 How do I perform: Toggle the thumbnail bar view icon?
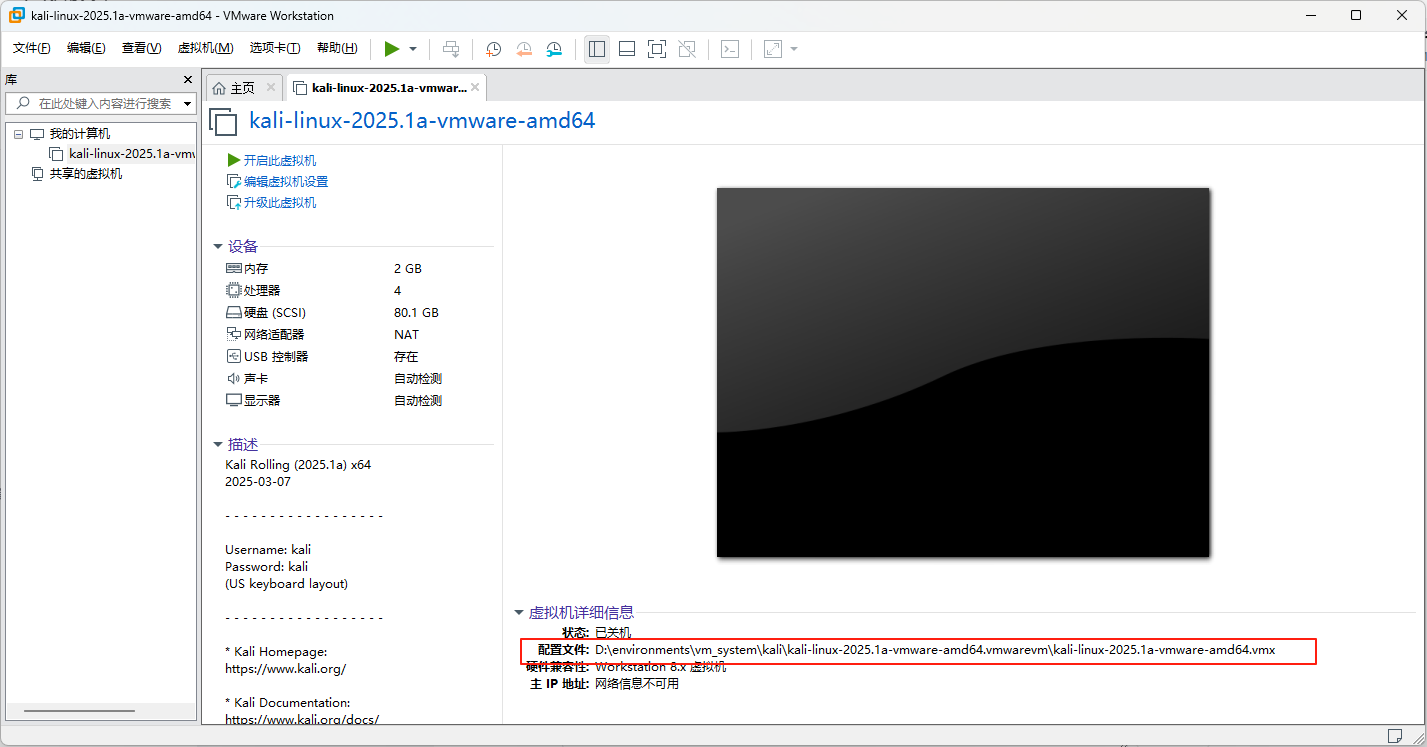(627, 49)
